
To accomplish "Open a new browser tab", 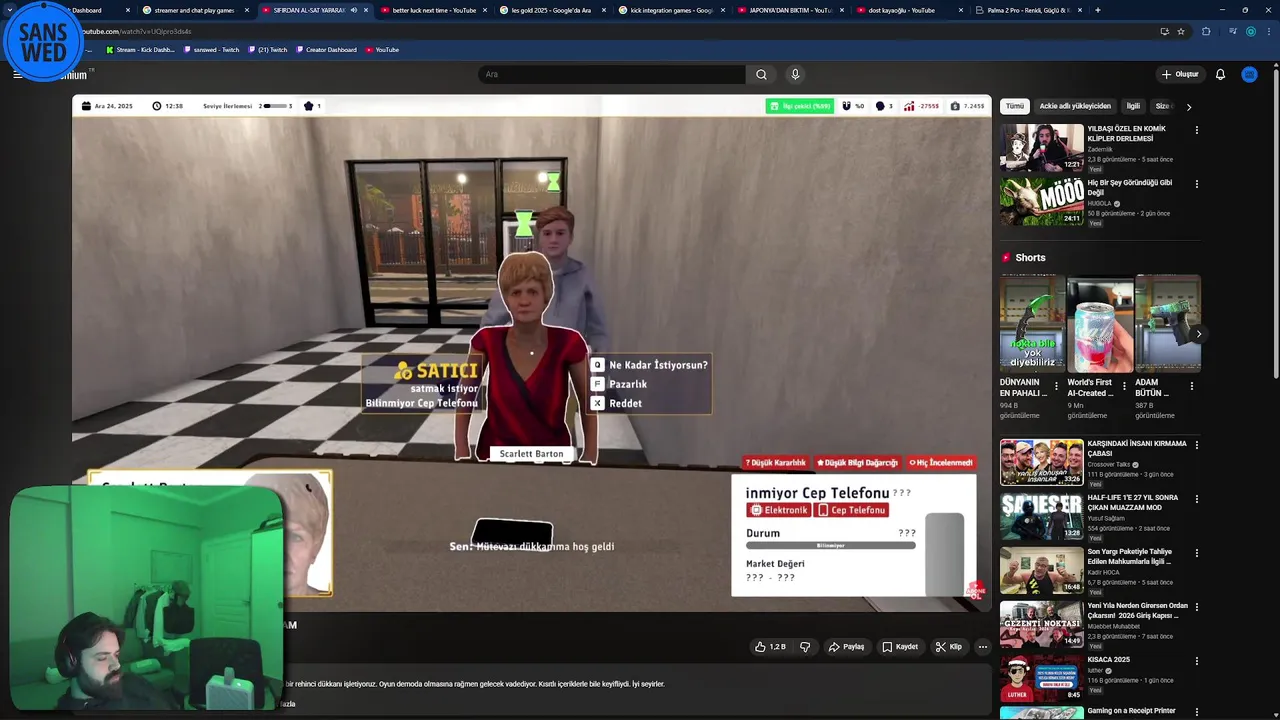I will (1098, 10).
